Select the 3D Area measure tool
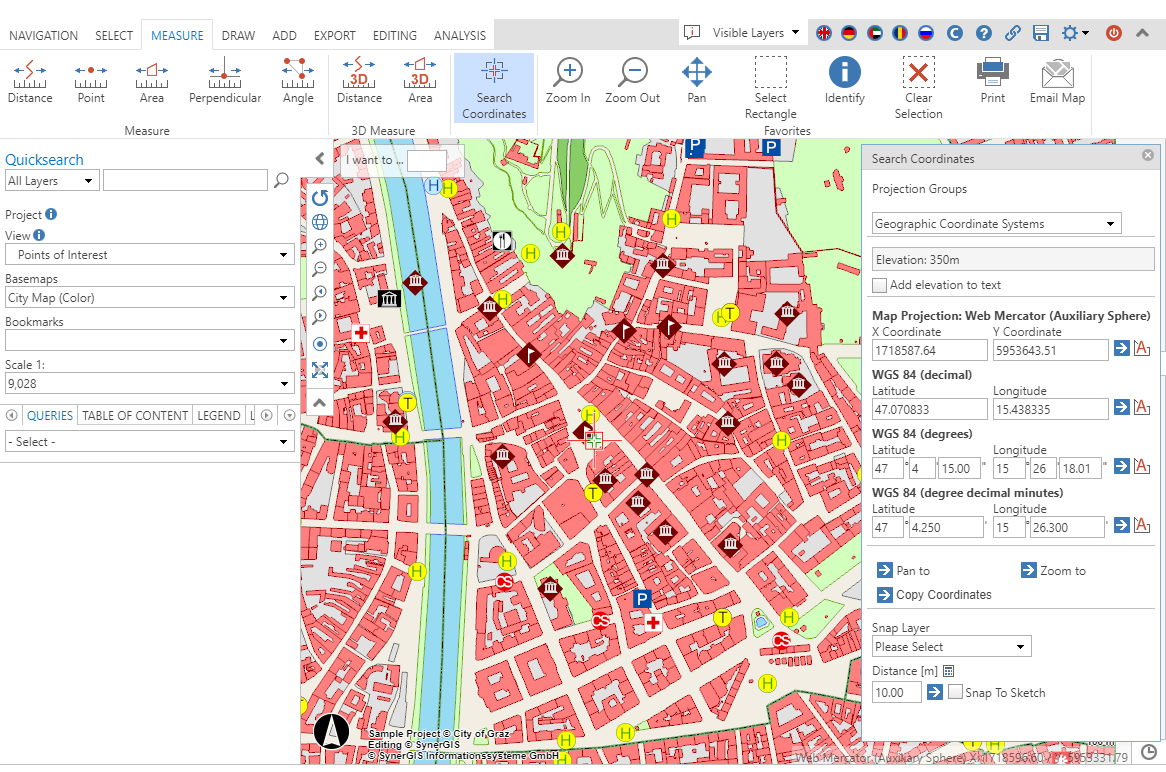1166x772 pixels. pyautogui.click(x=419, y=80)
